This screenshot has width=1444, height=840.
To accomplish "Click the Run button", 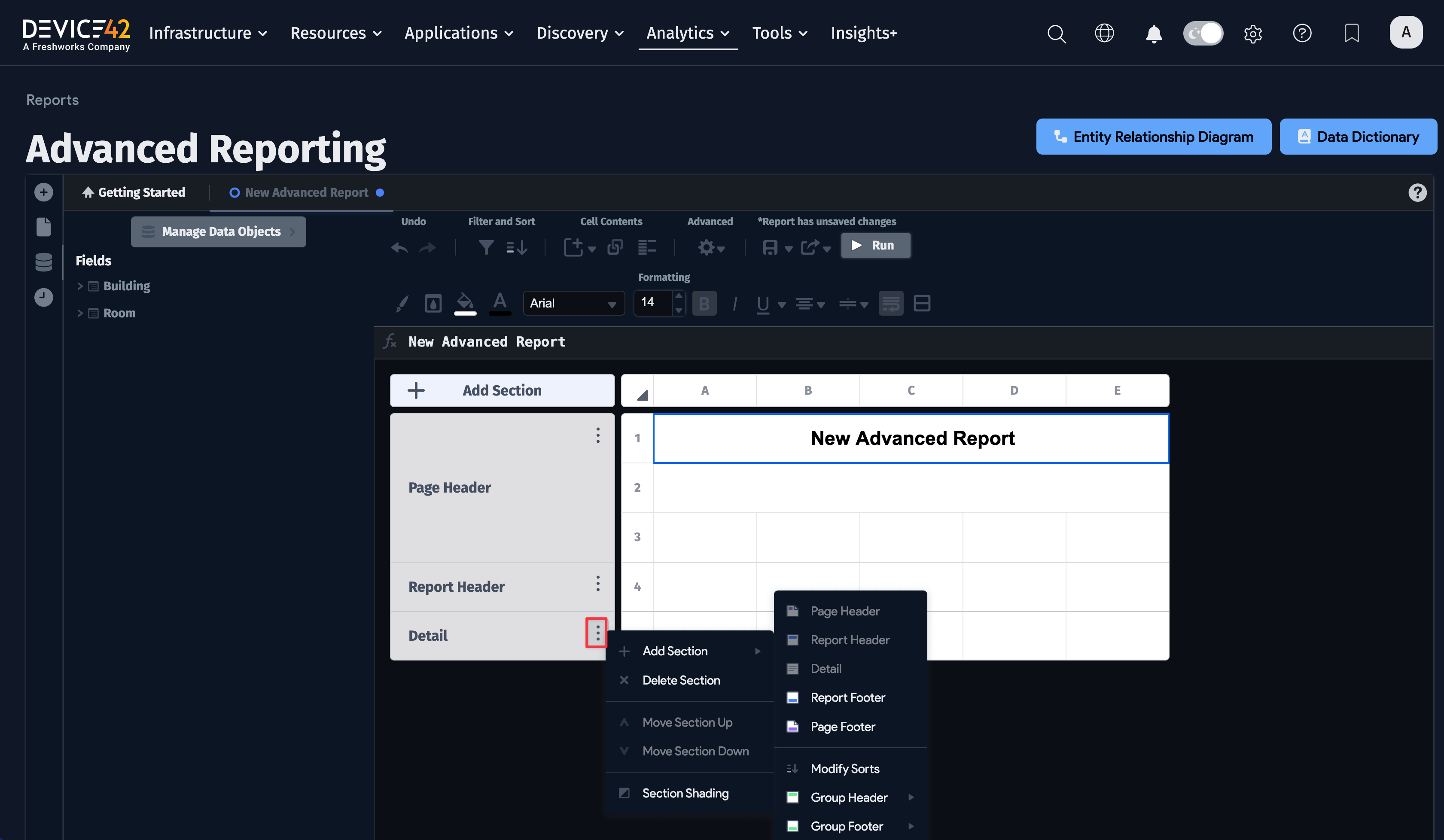I will [875, 245].
